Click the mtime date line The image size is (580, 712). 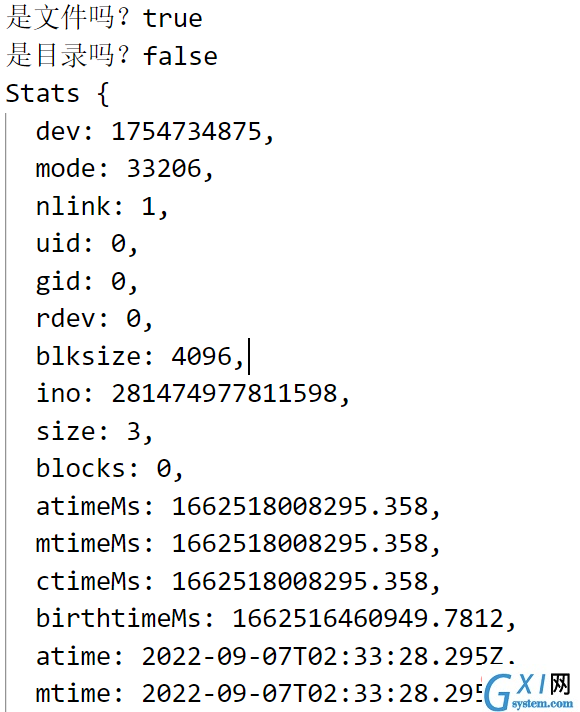259,694
